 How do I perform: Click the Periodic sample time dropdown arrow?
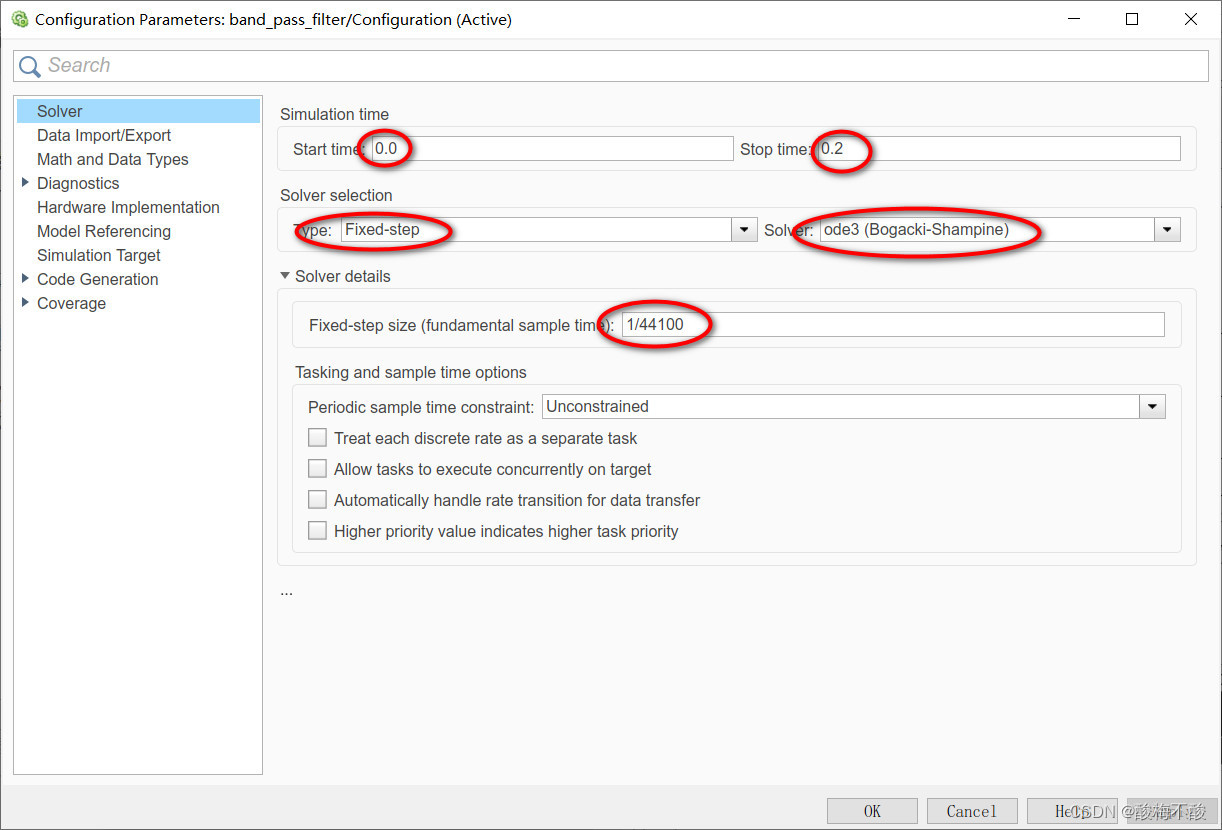[1153, 407]
